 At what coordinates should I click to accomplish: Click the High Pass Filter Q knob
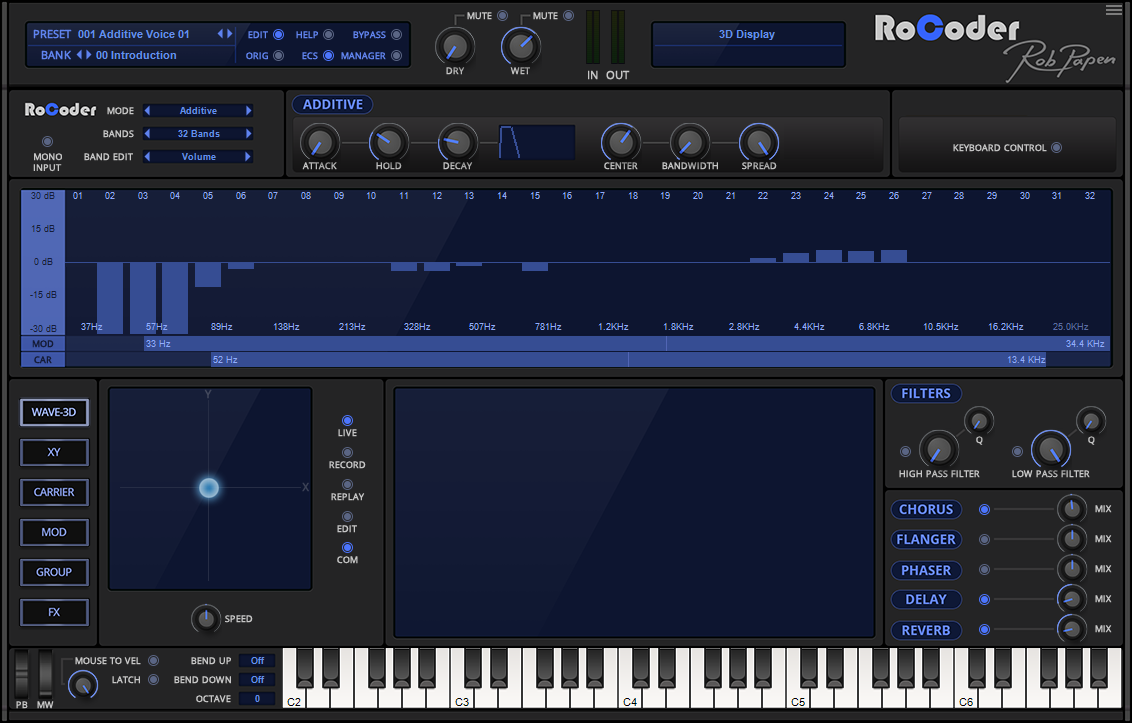point(979,421)
